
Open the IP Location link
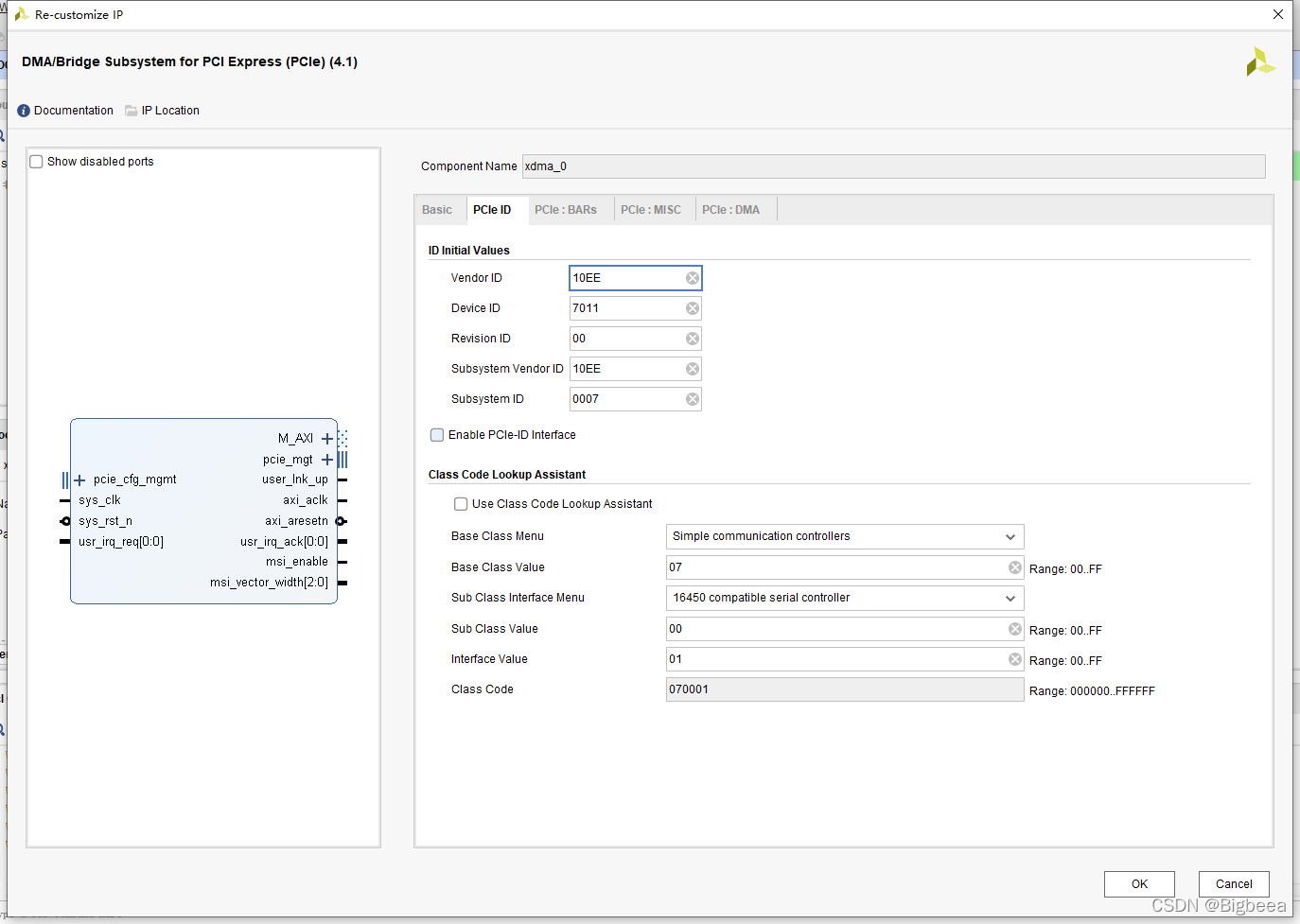pos(170,111)
